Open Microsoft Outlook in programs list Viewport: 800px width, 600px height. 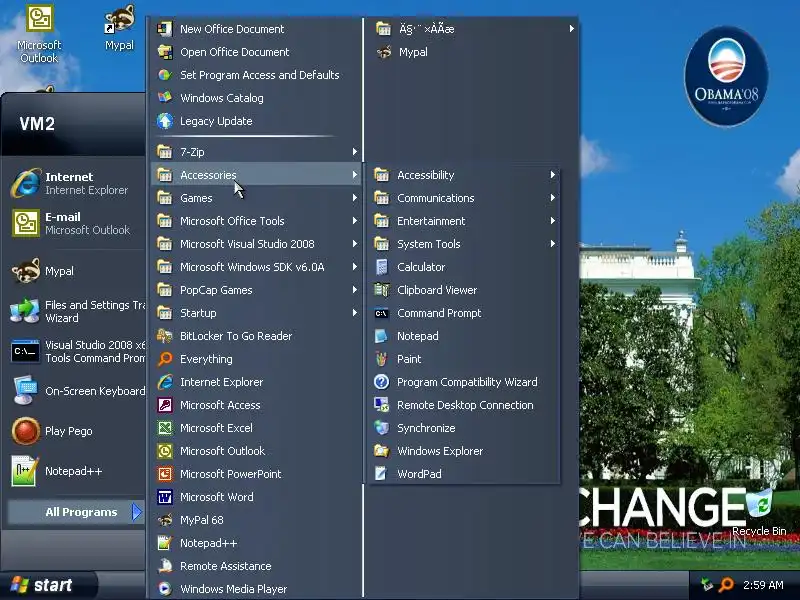pyautogui.click(x=256, y=451)
